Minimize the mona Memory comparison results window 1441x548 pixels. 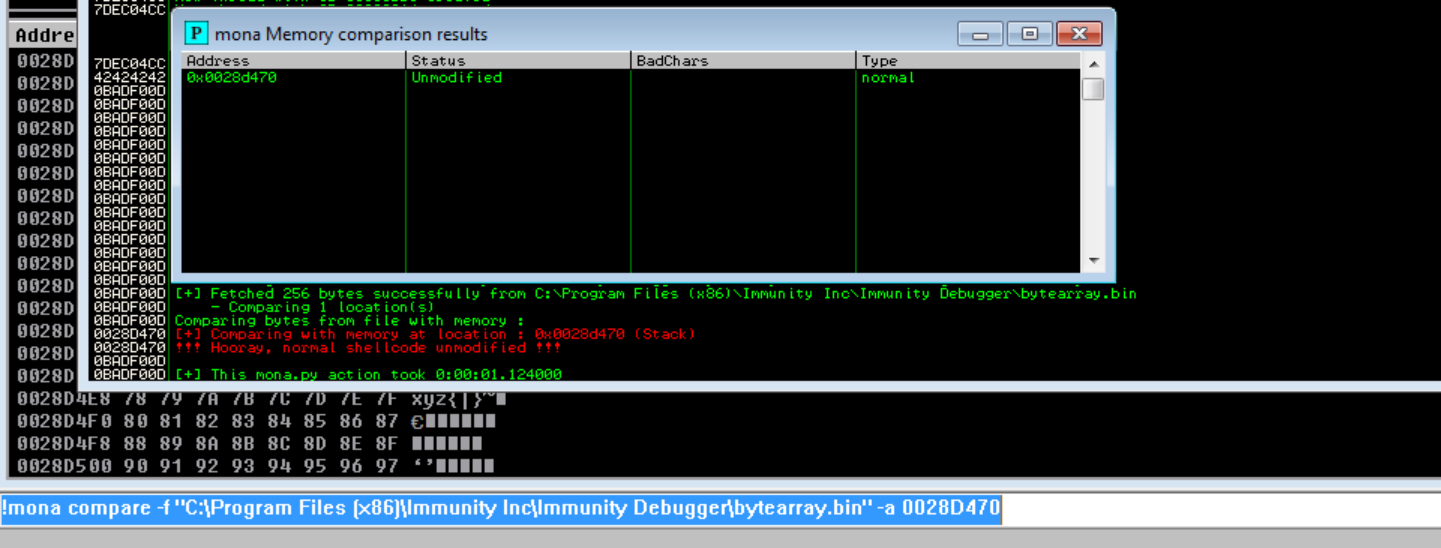[x=979, y=34]
